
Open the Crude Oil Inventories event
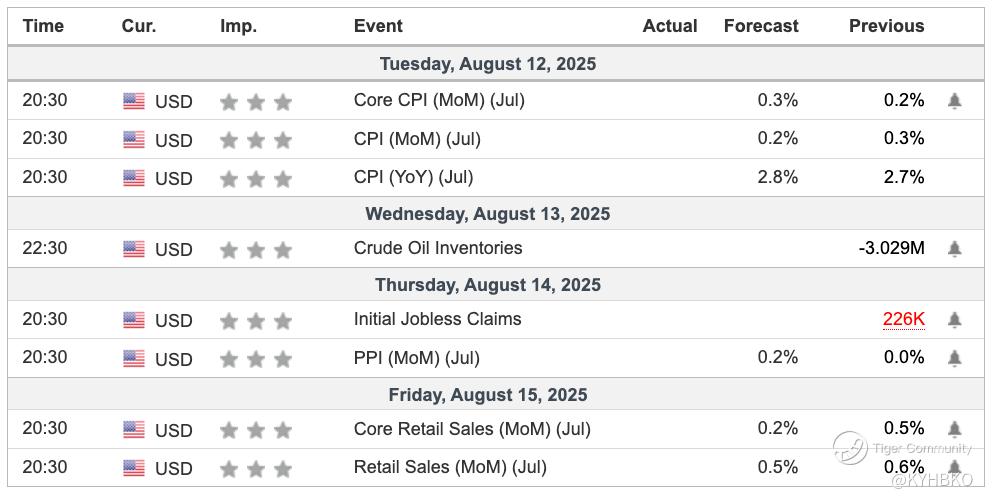438,248
